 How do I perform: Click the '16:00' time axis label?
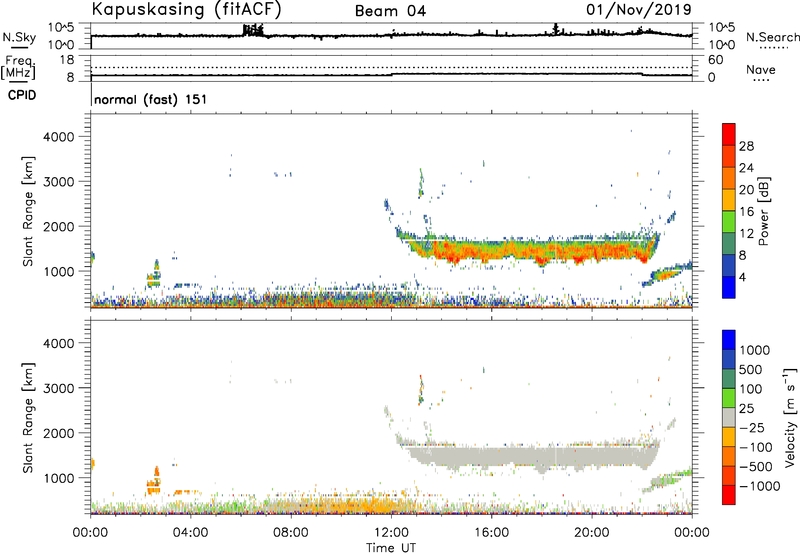[x=491, y=533]
